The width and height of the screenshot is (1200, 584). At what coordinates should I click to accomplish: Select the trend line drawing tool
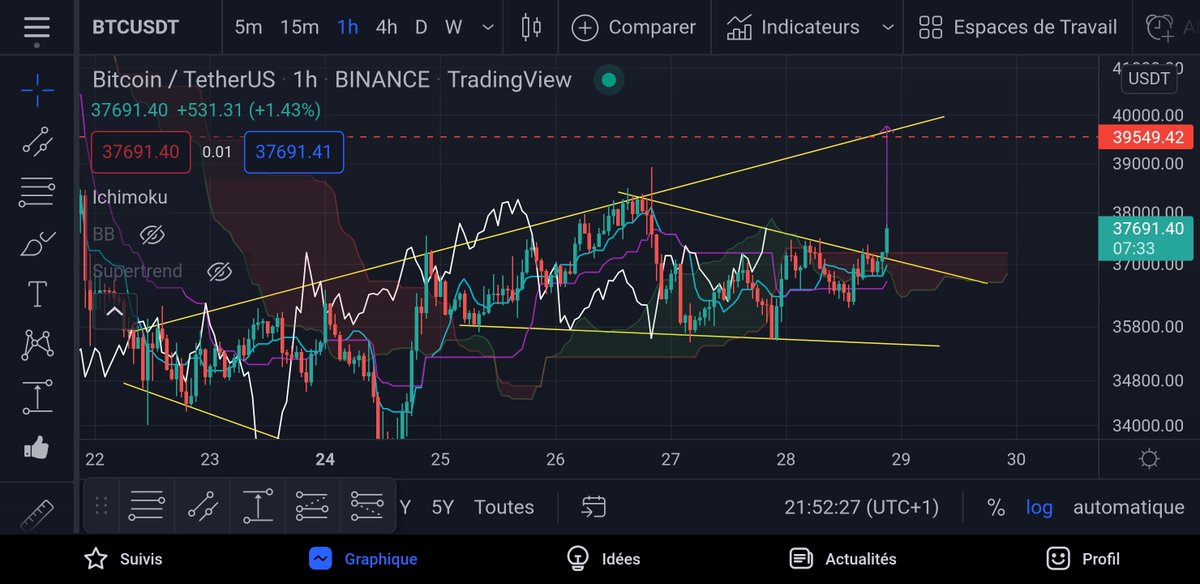pyautogui.click(x=37, y=141)
